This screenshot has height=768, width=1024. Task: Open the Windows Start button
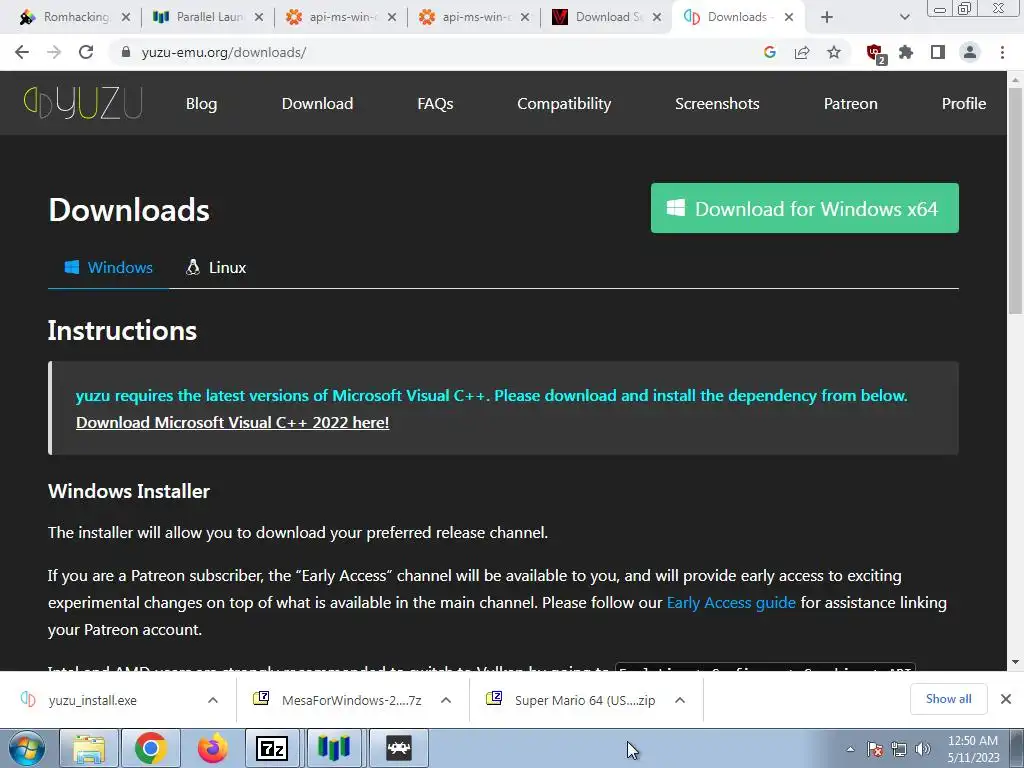click(27, 748)
